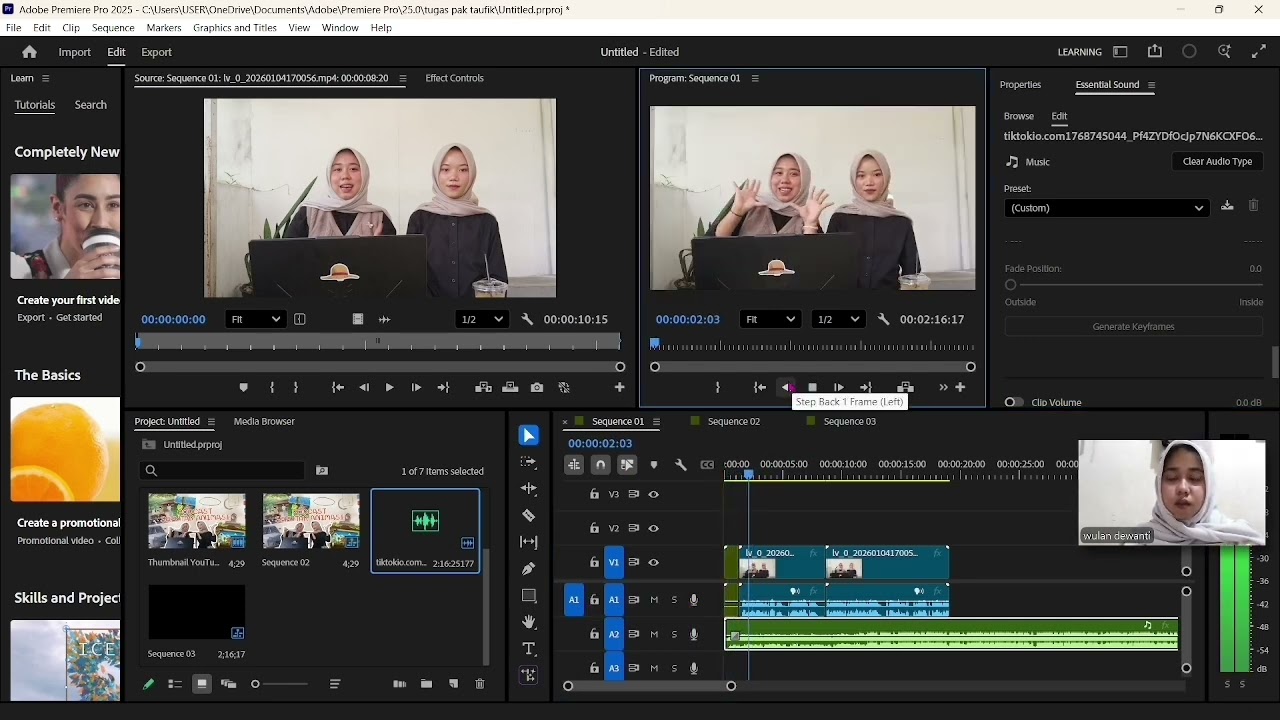This screenshot has height=720, width=1280.
Task: Solo track A2
Action: [x=674, y=634]
